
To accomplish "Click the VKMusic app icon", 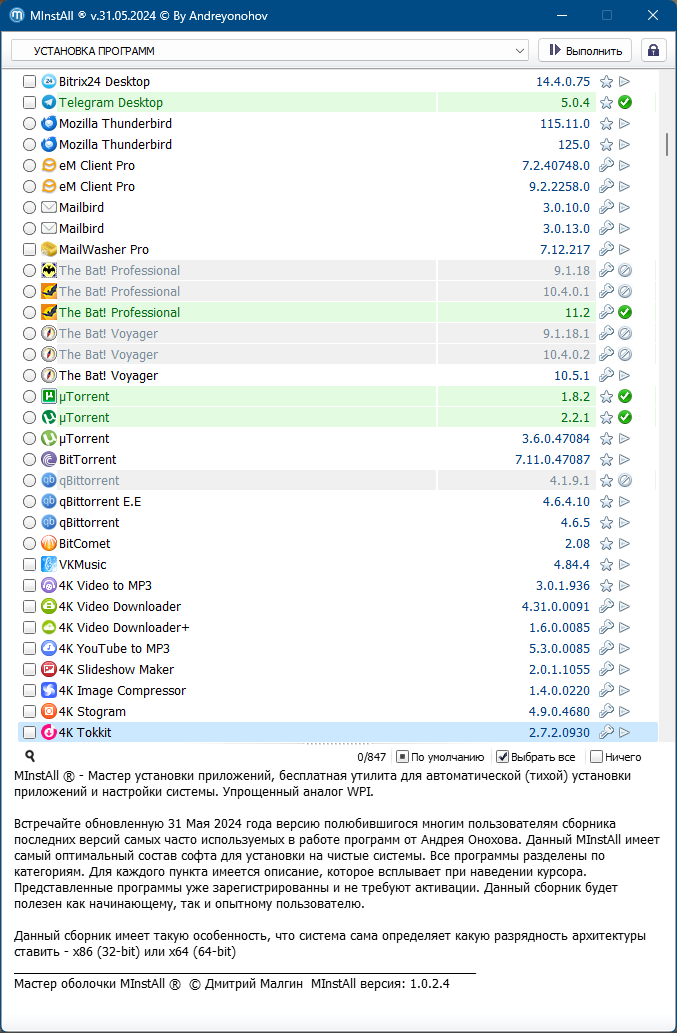I will 49,565.
